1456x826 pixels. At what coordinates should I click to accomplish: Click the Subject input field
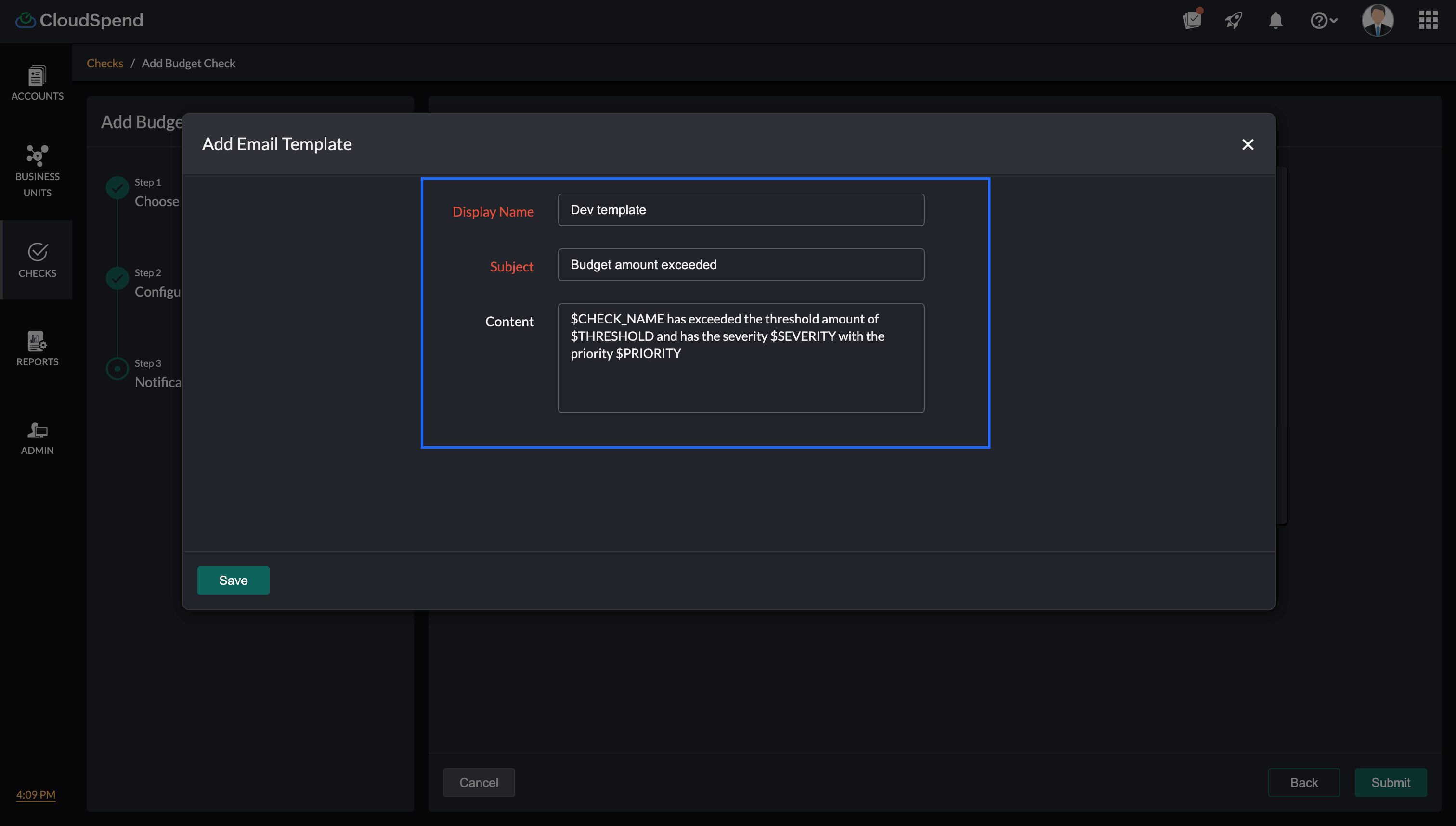pos(741,265)
